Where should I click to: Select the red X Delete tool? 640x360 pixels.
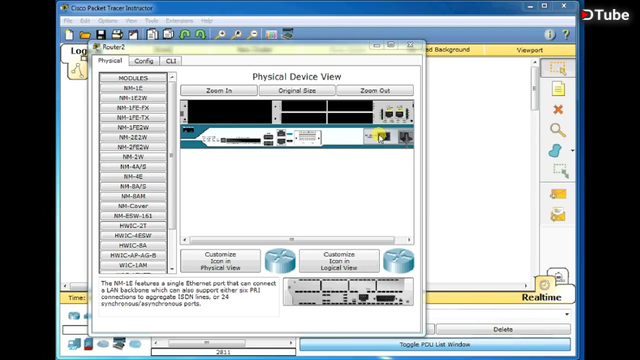click(558, 109)
